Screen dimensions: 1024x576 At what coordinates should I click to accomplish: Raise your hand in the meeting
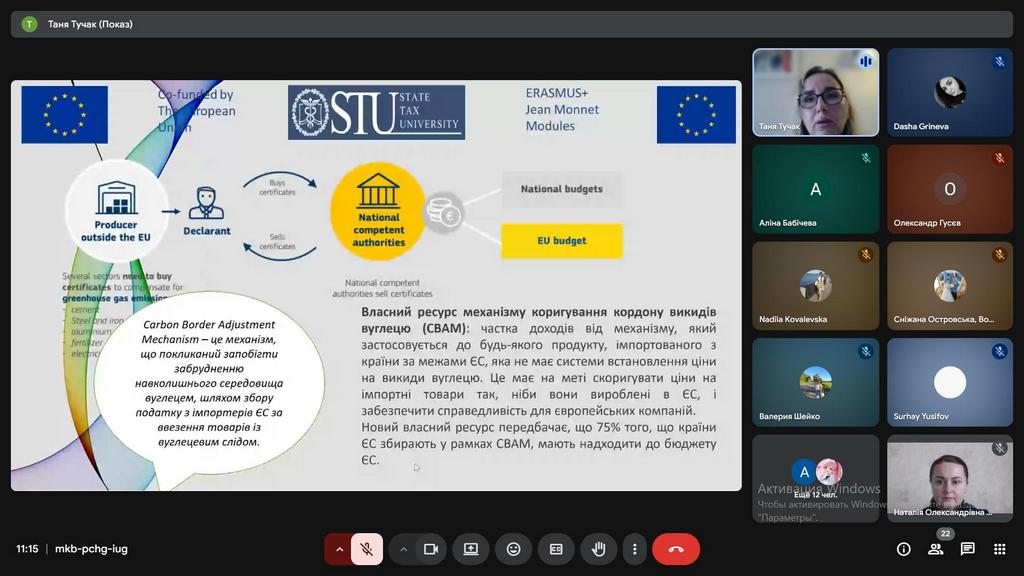tap(598, 549)
